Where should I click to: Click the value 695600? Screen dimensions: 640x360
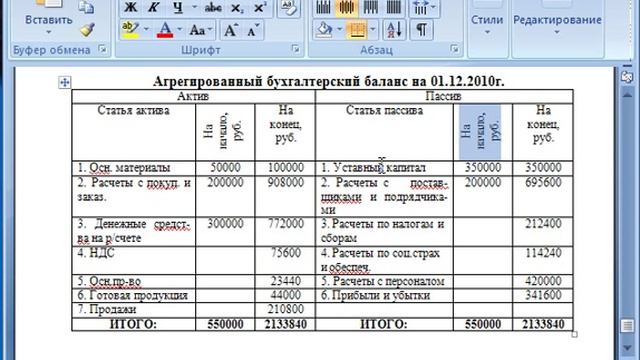coord(543,182)
